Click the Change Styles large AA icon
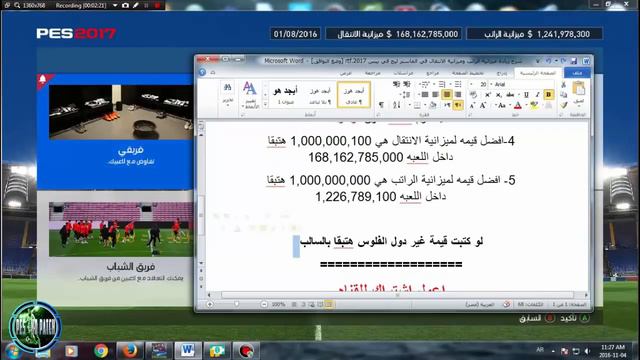The height and width of the screenshot is (360, 640). (249, 89)
